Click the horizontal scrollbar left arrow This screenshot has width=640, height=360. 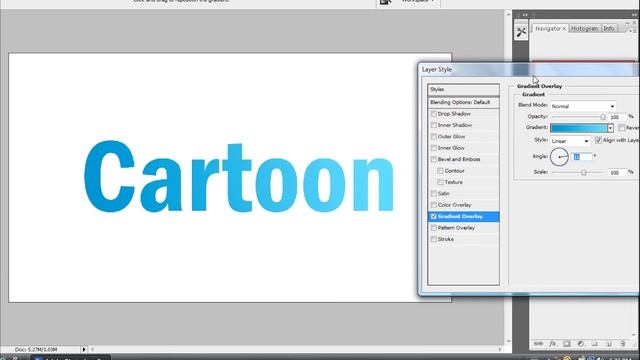(92, 349)
